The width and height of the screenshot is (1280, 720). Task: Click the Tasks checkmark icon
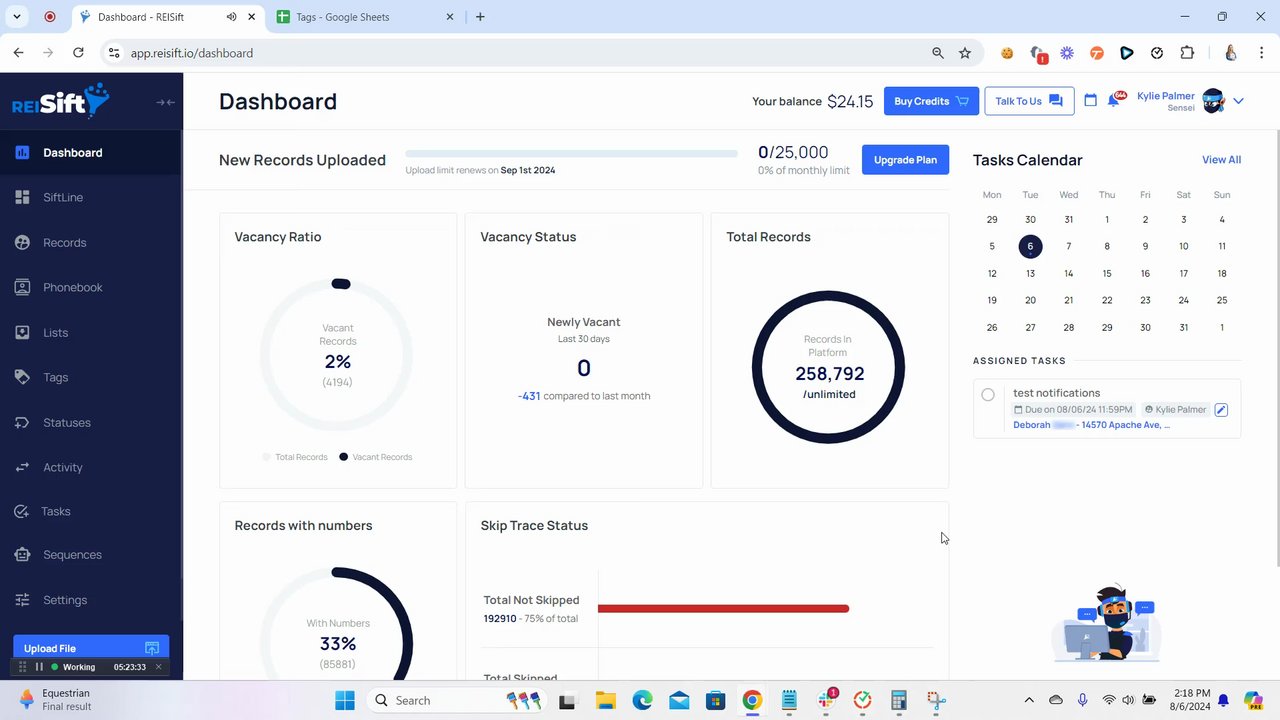[x=22, y=511]
